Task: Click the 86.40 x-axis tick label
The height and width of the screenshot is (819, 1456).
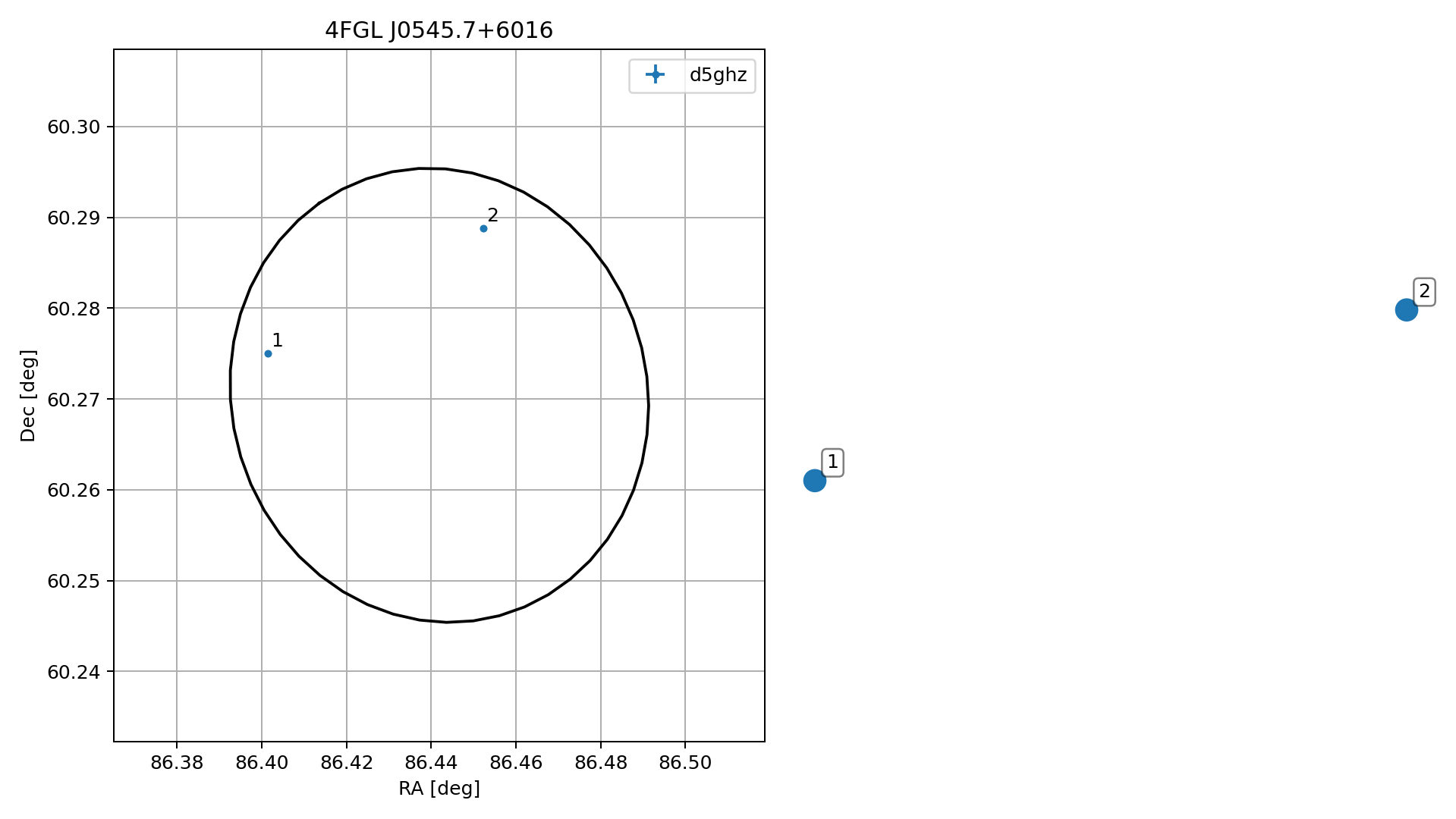Action: pyautogui.click(x=262, y=763)
